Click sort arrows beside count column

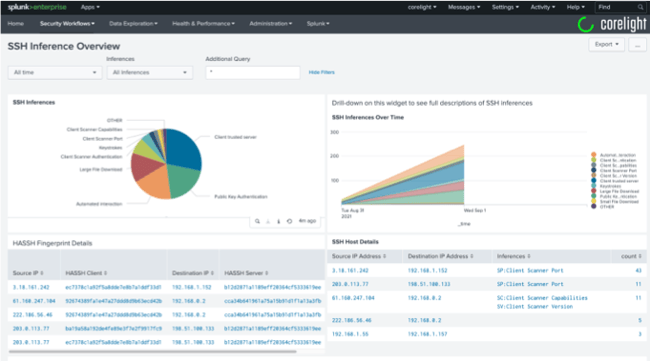point(640,256)
